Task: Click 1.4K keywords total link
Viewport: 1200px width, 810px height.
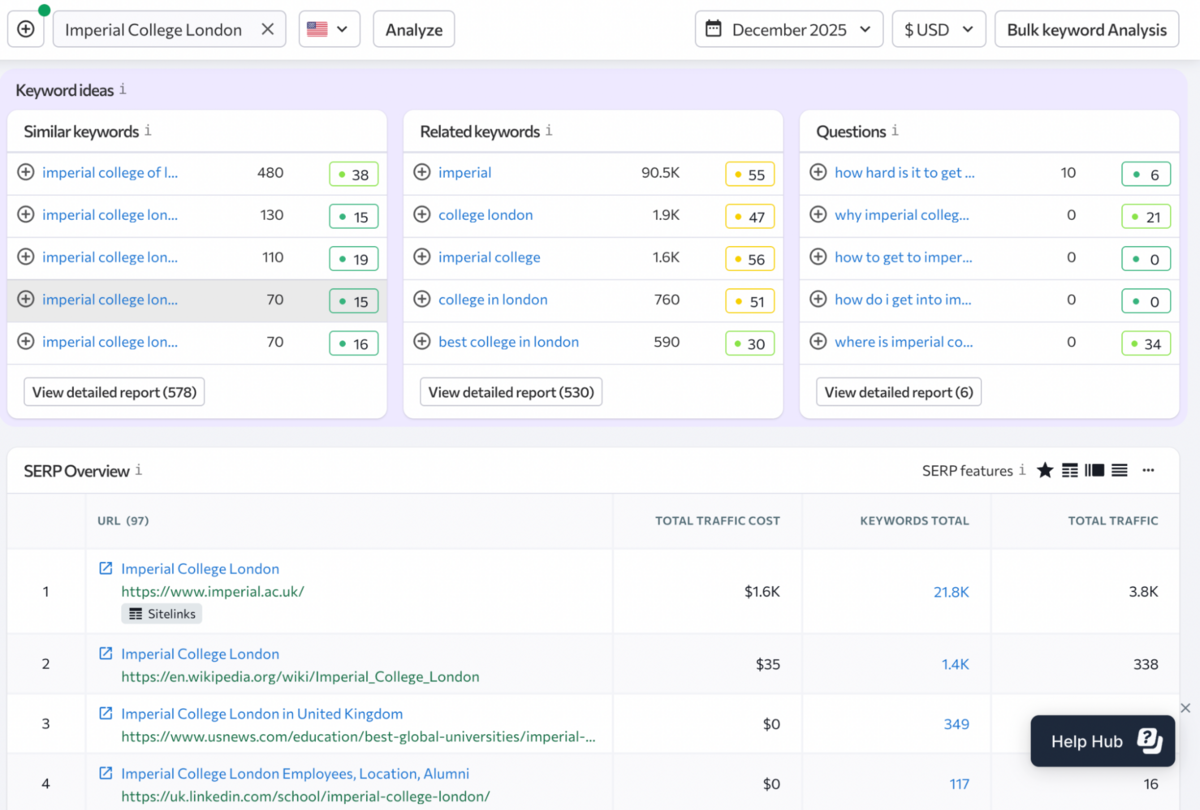Action: point(955,664)
